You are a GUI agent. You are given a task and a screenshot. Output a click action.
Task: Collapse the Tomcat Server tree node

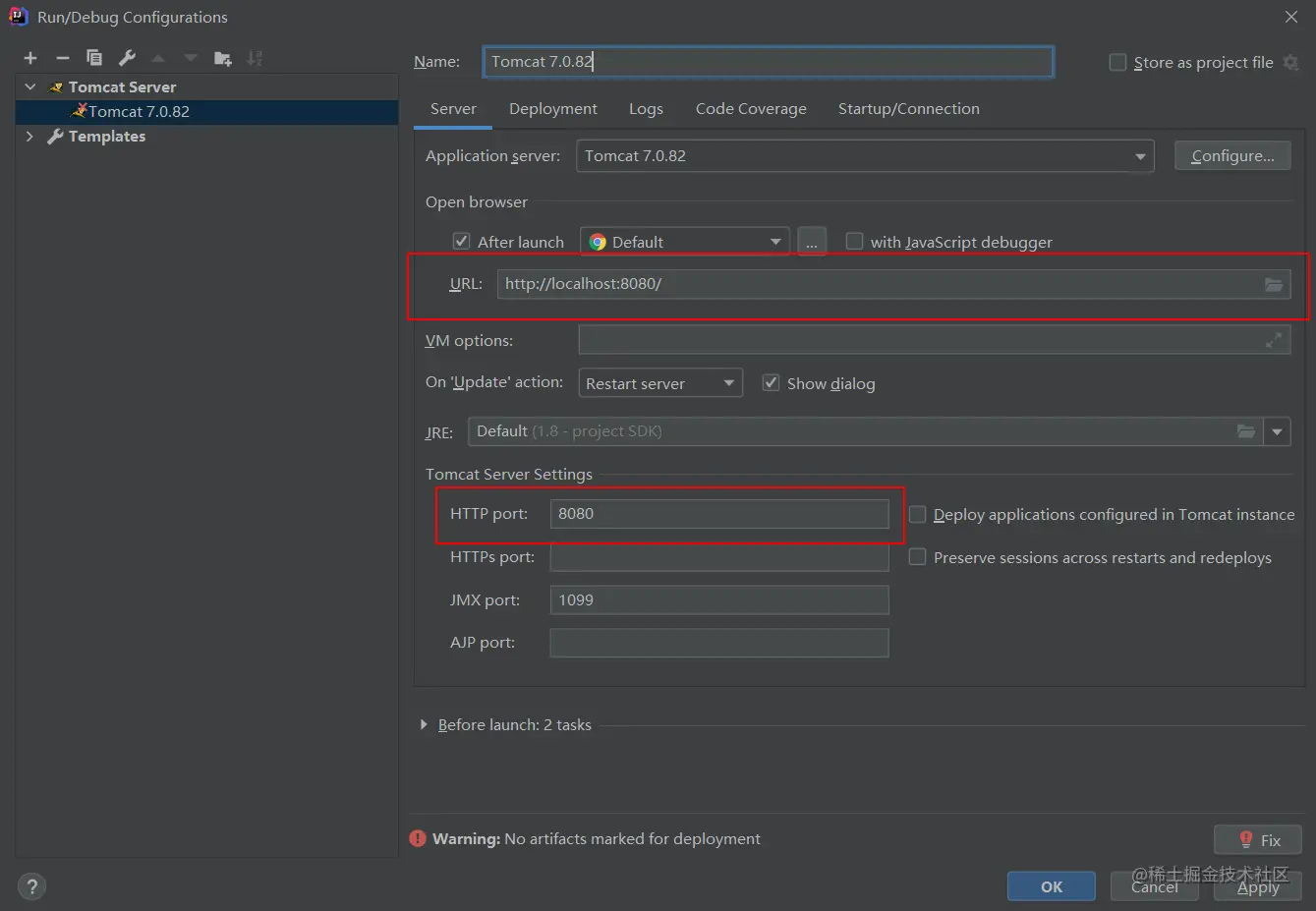(30, 86)
